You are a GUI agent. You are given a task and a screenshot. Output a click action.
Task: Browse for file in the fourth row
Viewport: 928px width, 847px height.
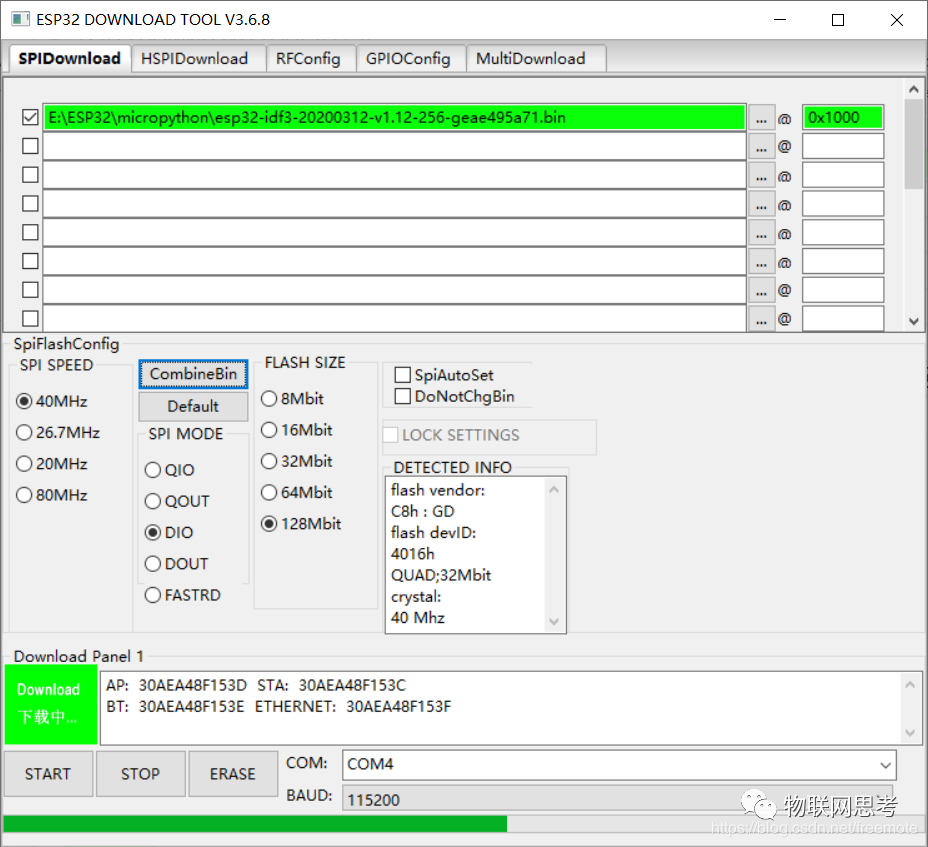click(761, 204)
